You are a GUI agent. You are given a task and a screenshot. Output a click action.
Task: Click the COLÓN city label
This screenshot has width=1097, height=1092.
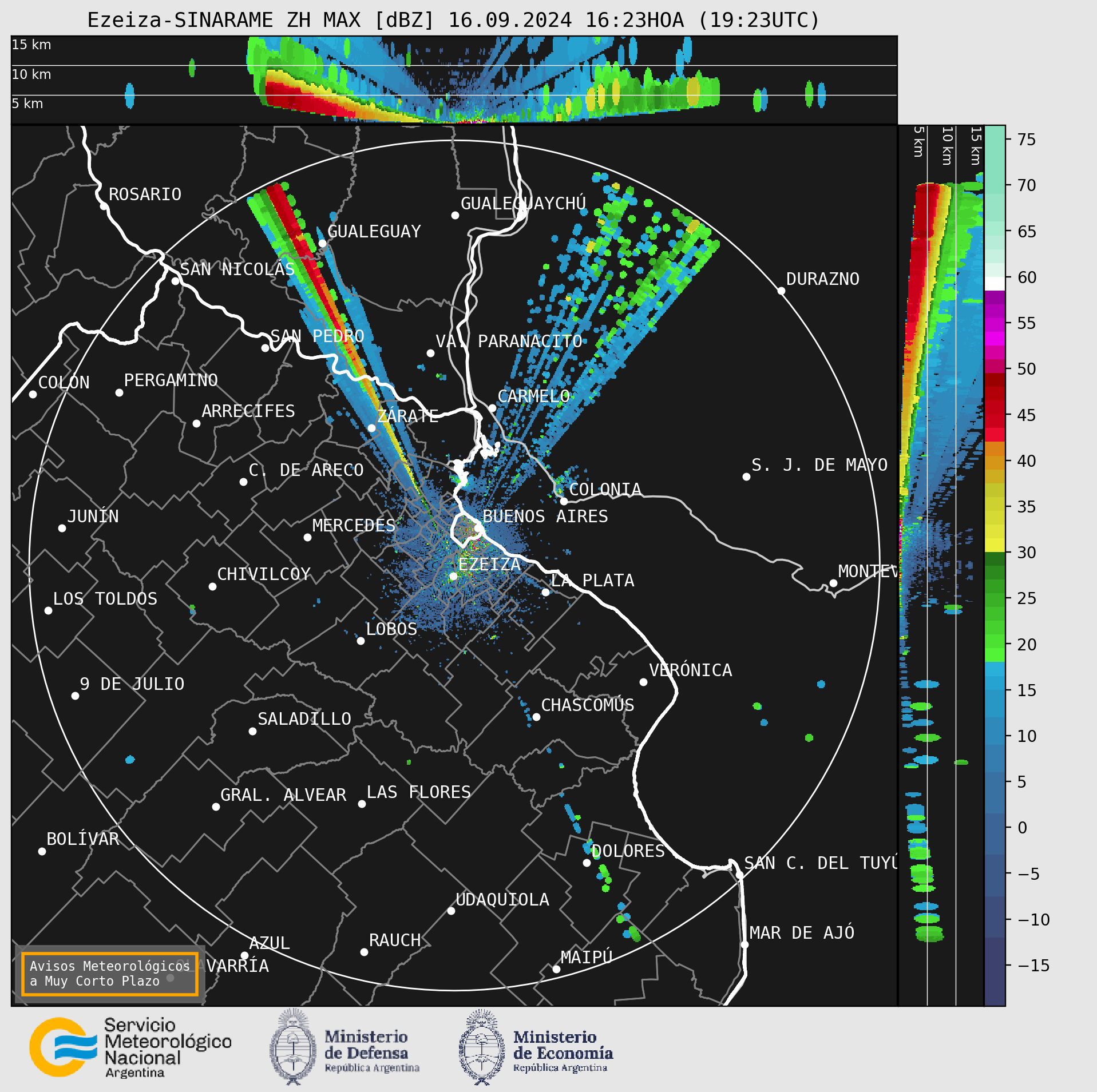[64, 382]
